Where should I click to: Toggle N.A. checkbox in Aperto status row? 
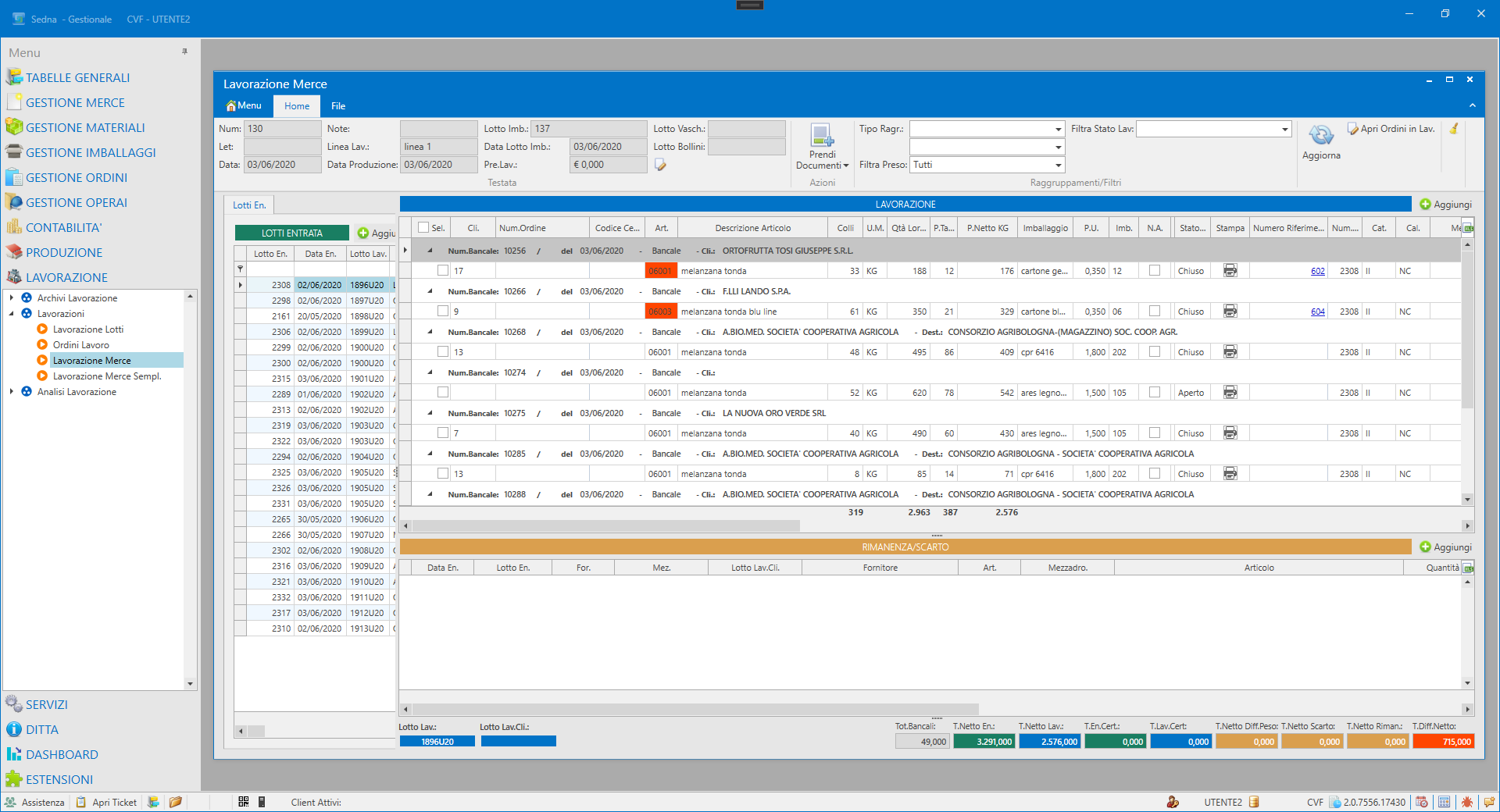click(x=1155, y=392)
